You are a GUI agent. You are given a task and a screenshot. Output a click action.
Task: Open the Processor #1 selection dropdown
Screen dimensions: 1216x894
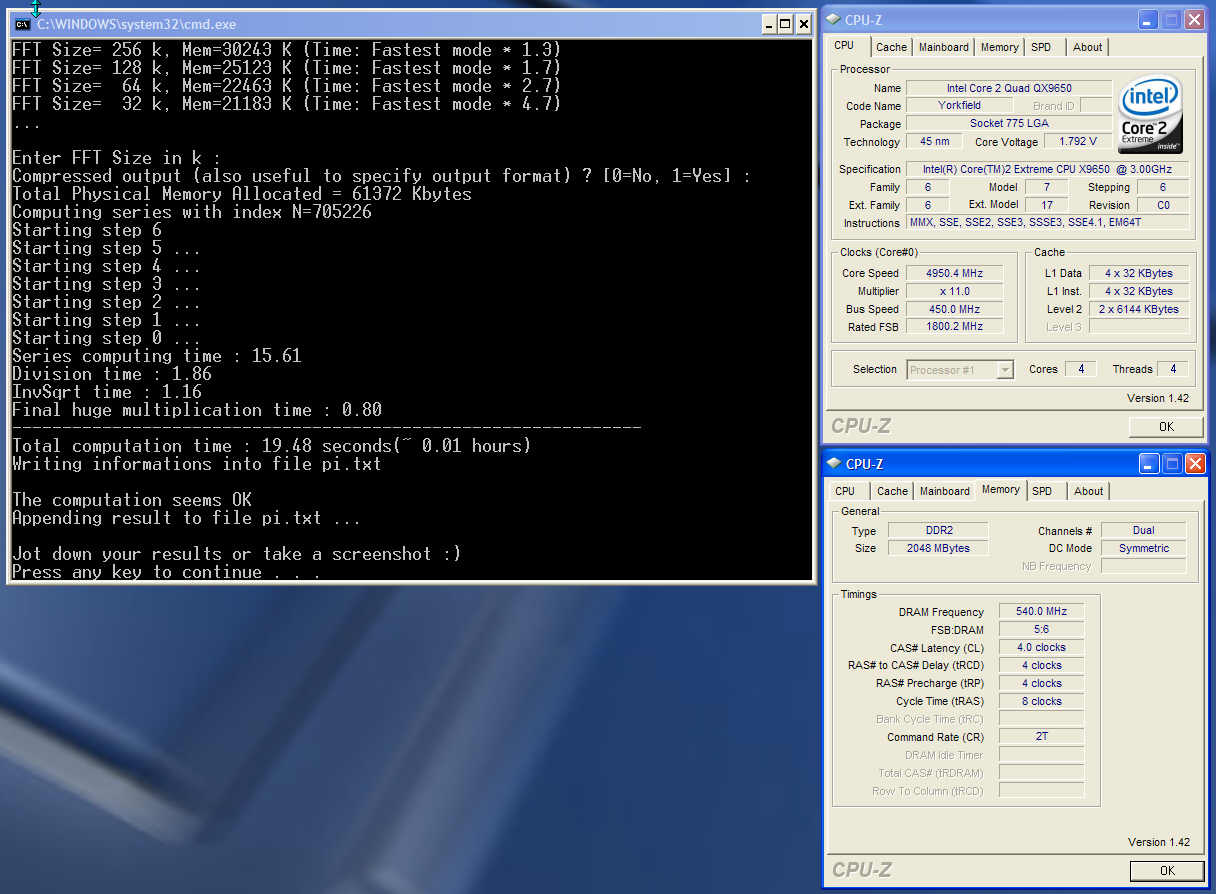tap(1005, 370)
